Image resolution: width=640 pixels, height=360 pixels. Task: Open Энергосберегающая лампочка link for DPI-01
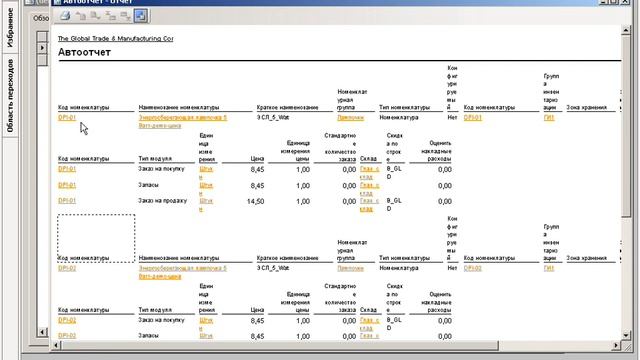[182, 122]
